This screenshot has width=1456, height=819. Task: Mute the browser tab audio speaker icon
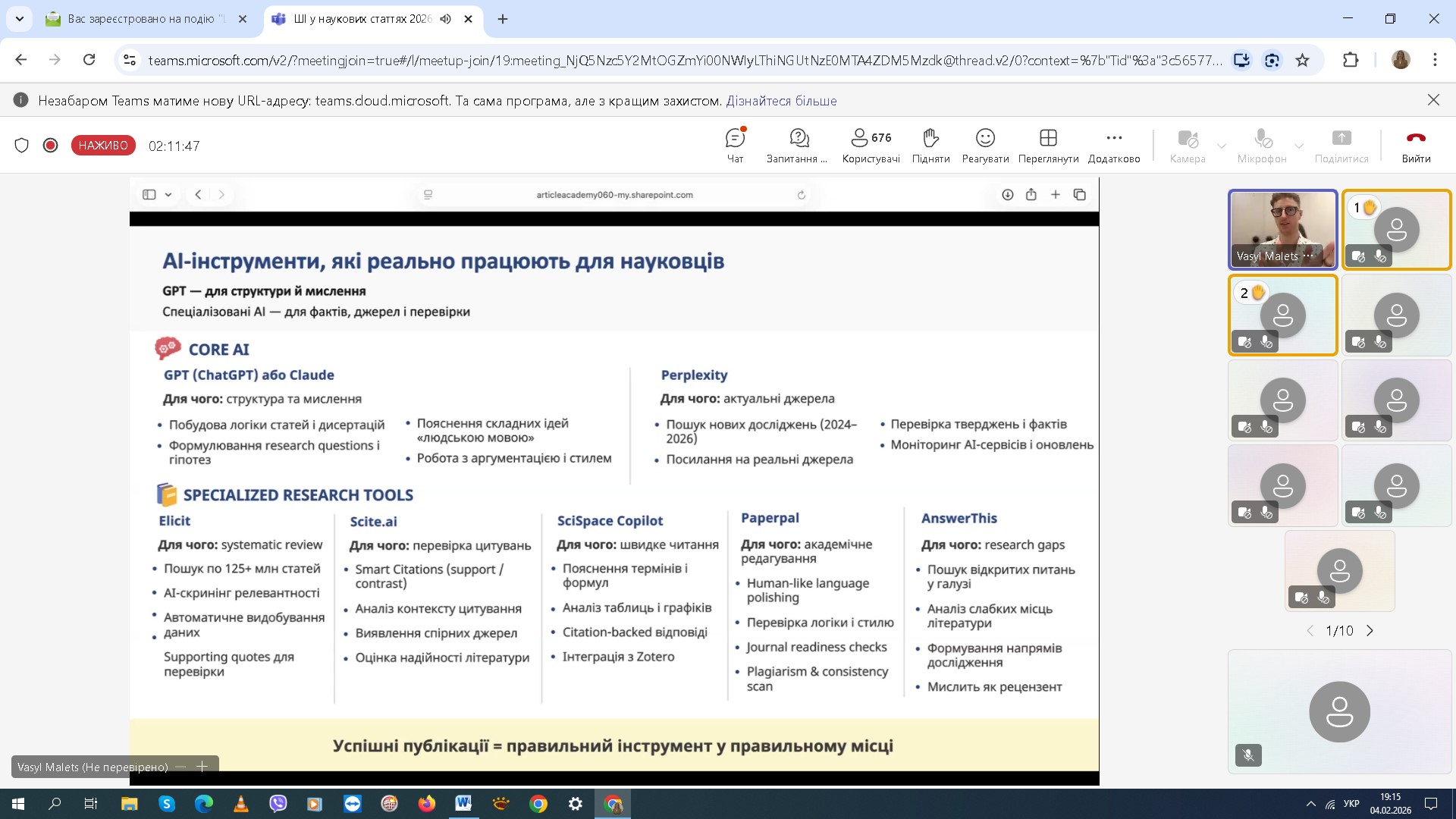[446, 19]
